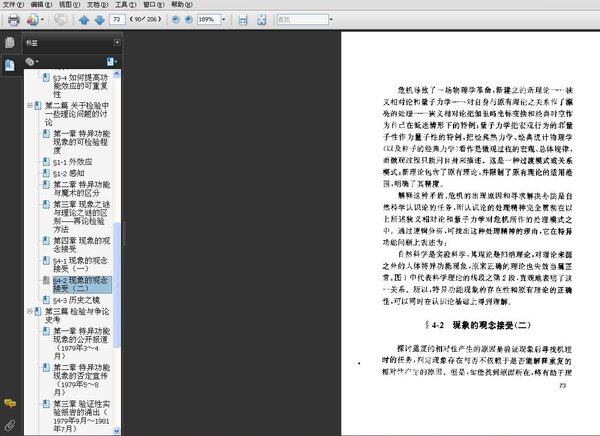Open the 工具 menu
Screen dimensions: 600x436
tap(126, 5)
